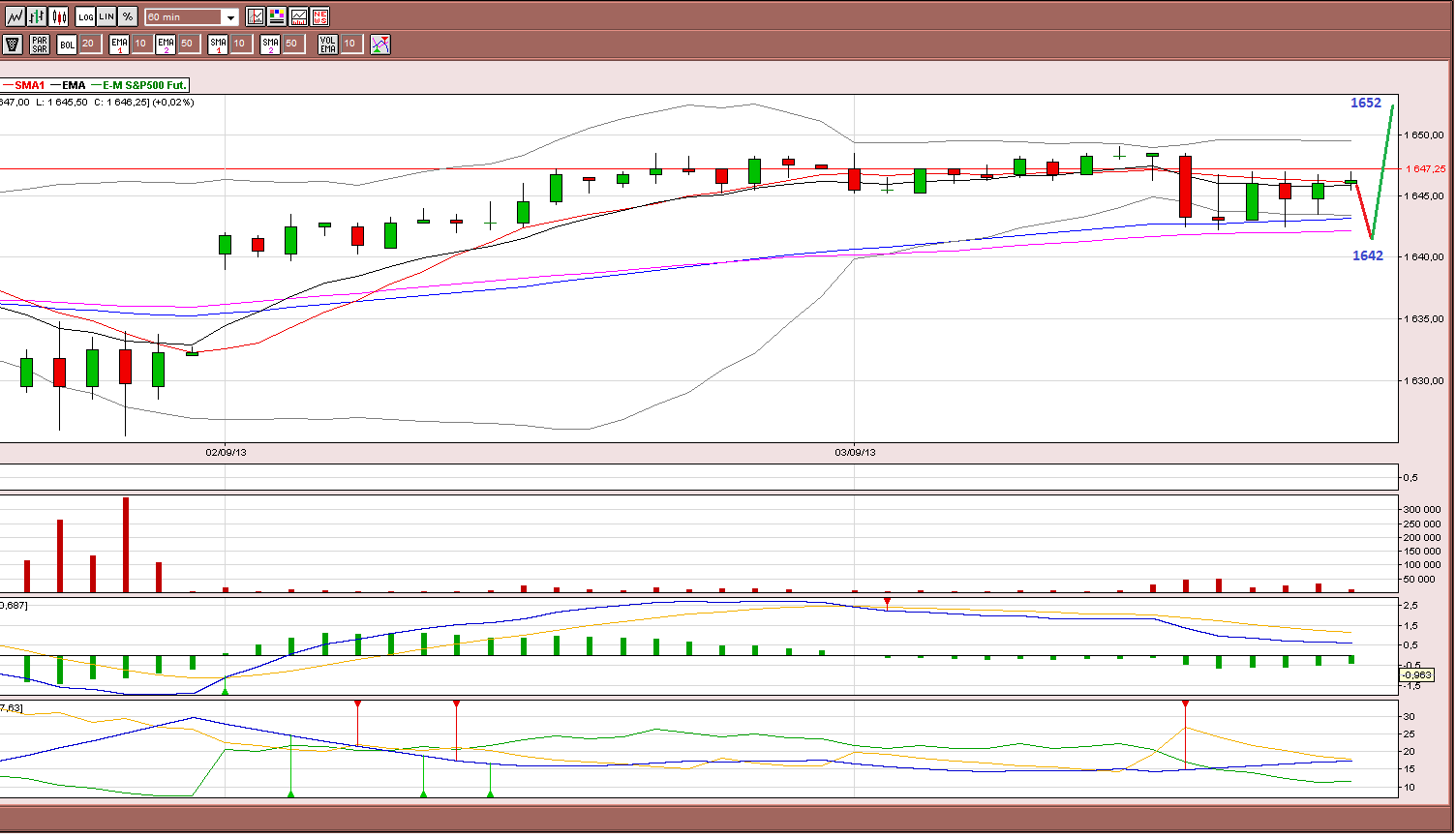
Task: Enable linear LIN price scale
Action: coord(106,16)
